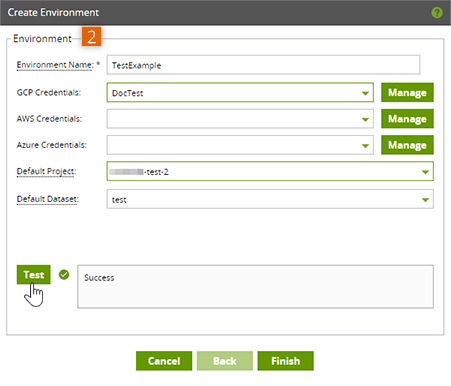Click the Back button
Viewport: 451px width, 386px height.
[225, 361]
